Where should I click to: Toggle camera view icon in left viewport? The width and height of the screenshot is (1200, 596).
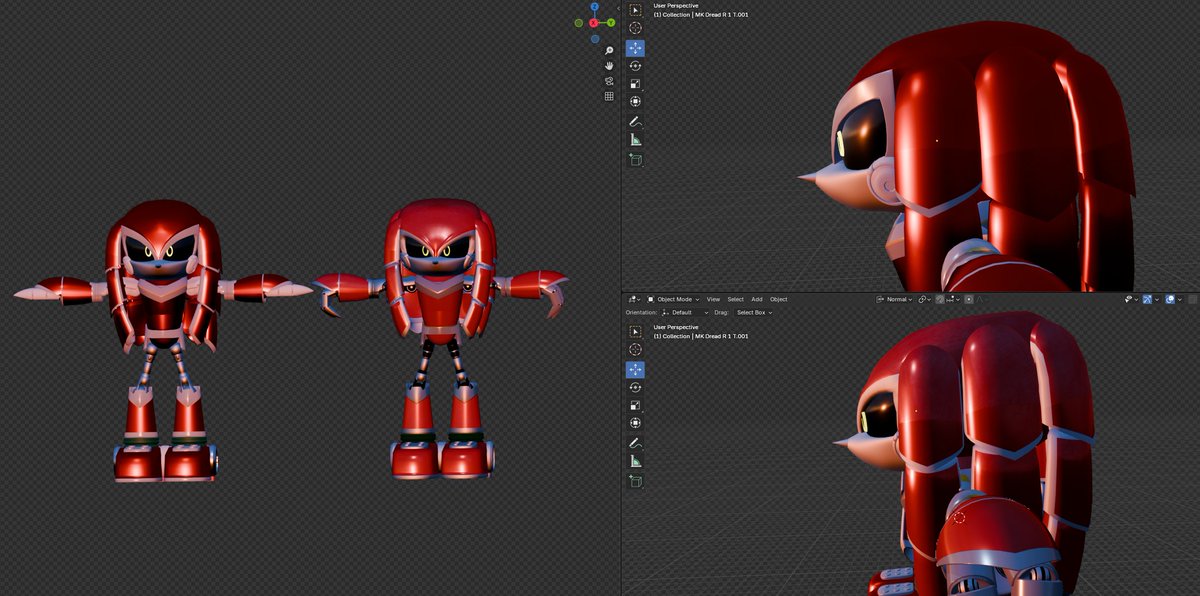click(609, 81)
